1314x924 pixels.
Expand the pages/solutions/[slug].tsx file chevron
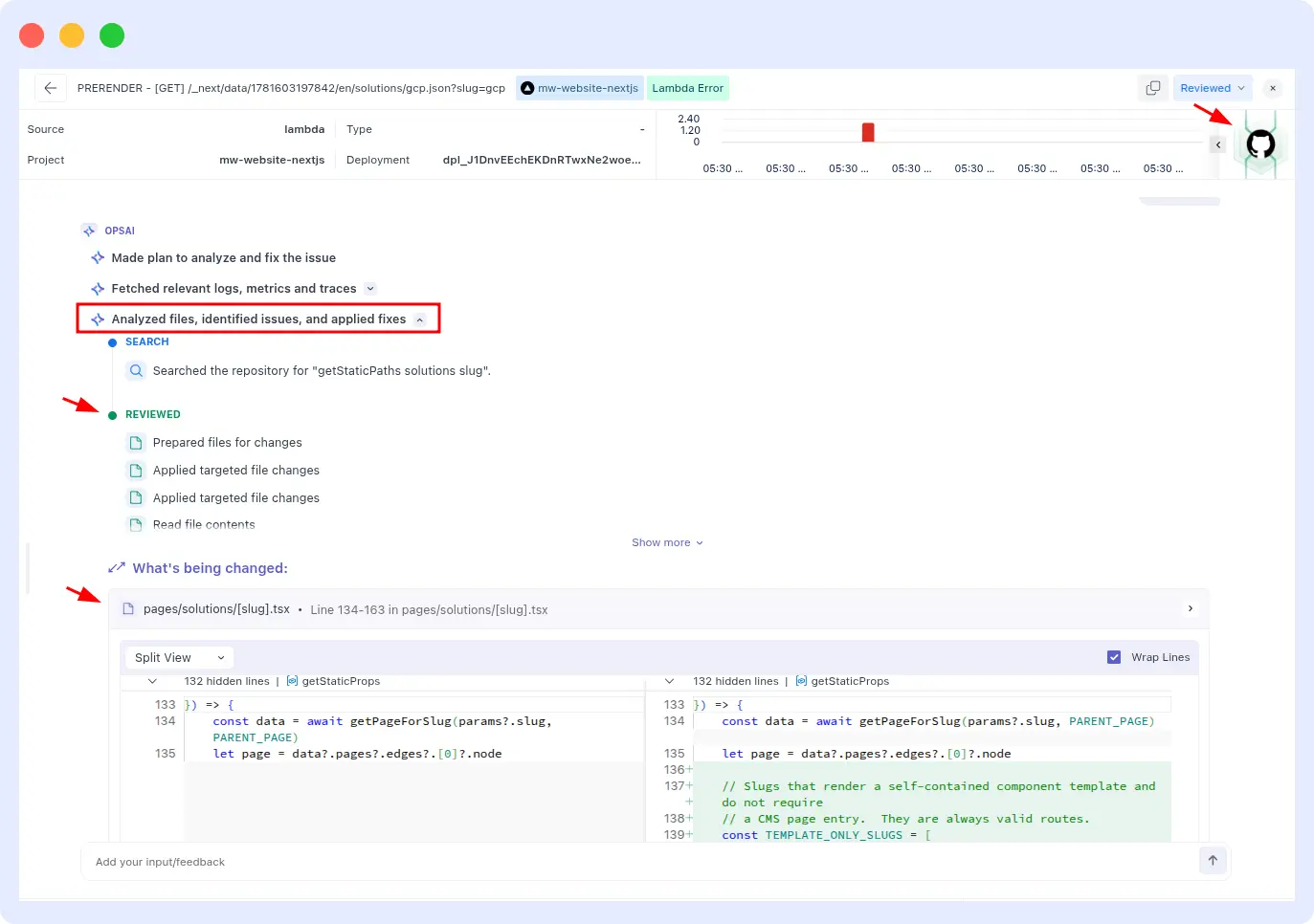tap(1190, 608)
